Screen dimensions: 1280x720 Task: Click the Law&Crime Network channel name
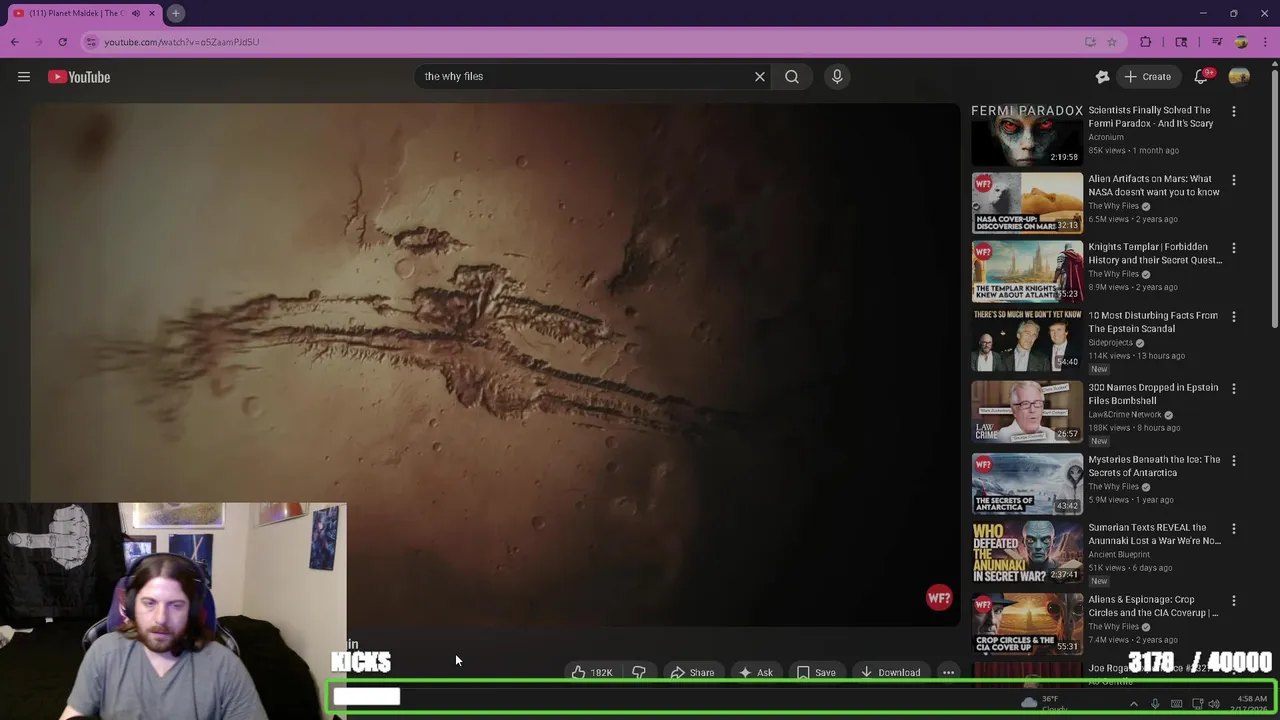pos(1125,415)
